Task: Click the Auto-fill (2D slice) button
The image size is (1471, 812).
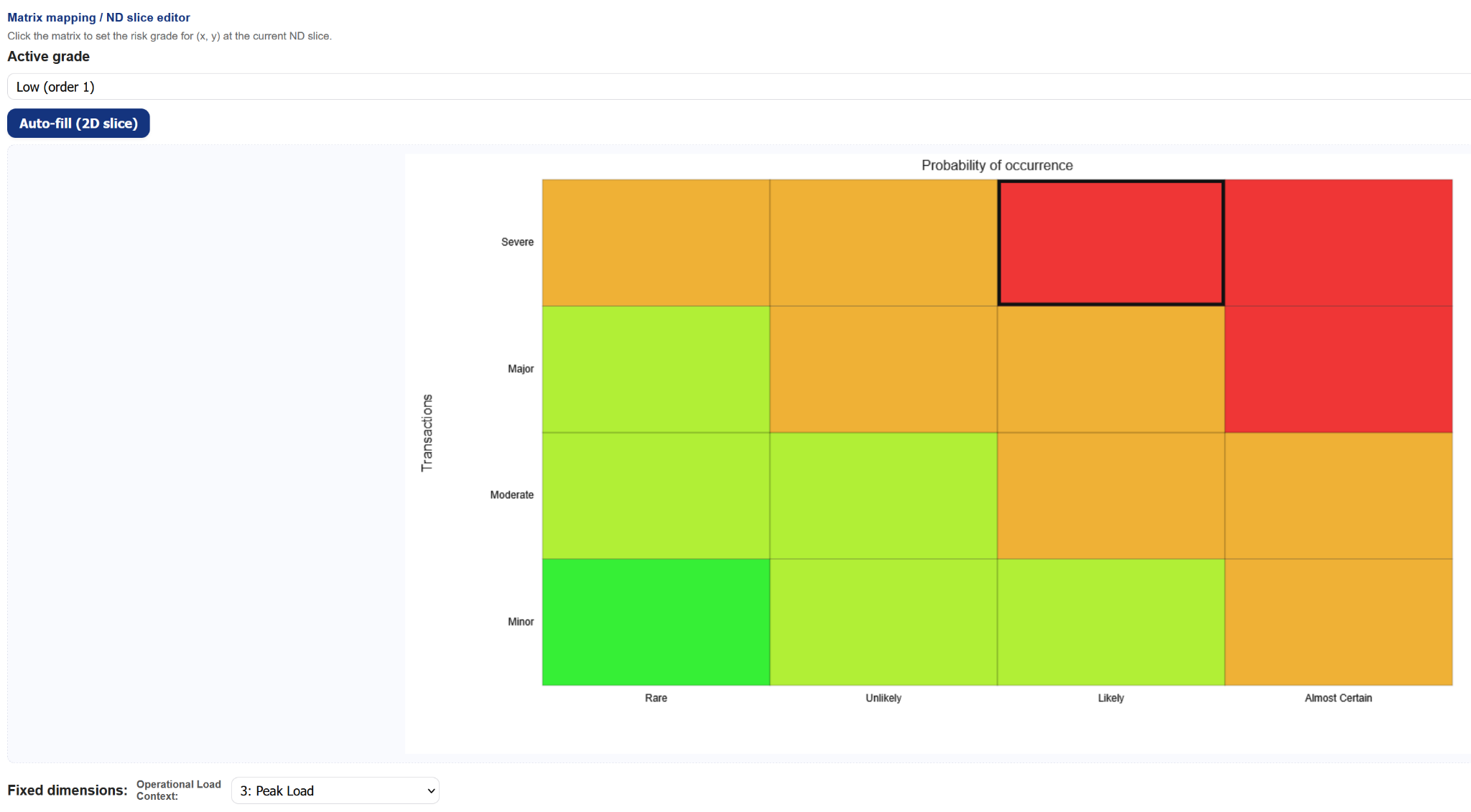Action: pos(78,123)
